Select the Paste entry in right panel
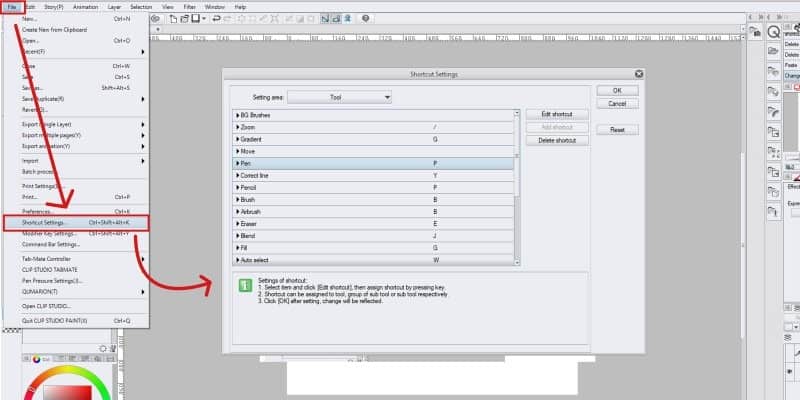 pos(791,65)
